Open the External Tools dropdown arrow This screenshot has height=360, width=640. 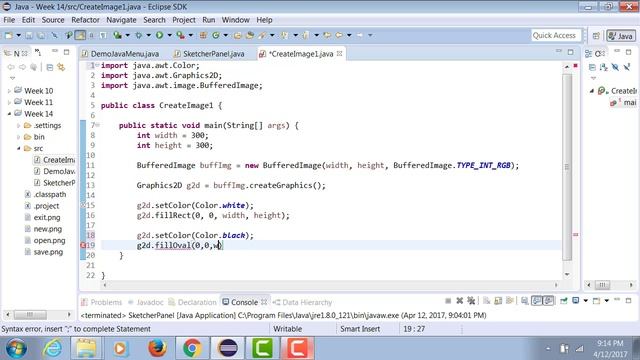pyautogui.click(x=190, y=36)
